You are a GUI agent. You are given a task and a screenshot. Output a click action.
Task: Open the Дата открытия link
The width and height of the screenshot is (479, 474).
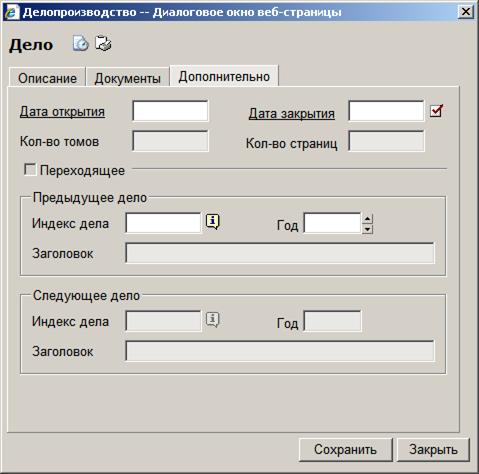pos(62,112)
